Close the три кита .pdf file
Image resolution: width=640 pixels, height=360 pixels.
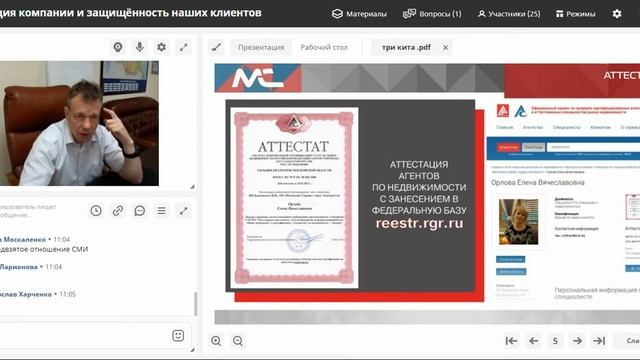445,48
